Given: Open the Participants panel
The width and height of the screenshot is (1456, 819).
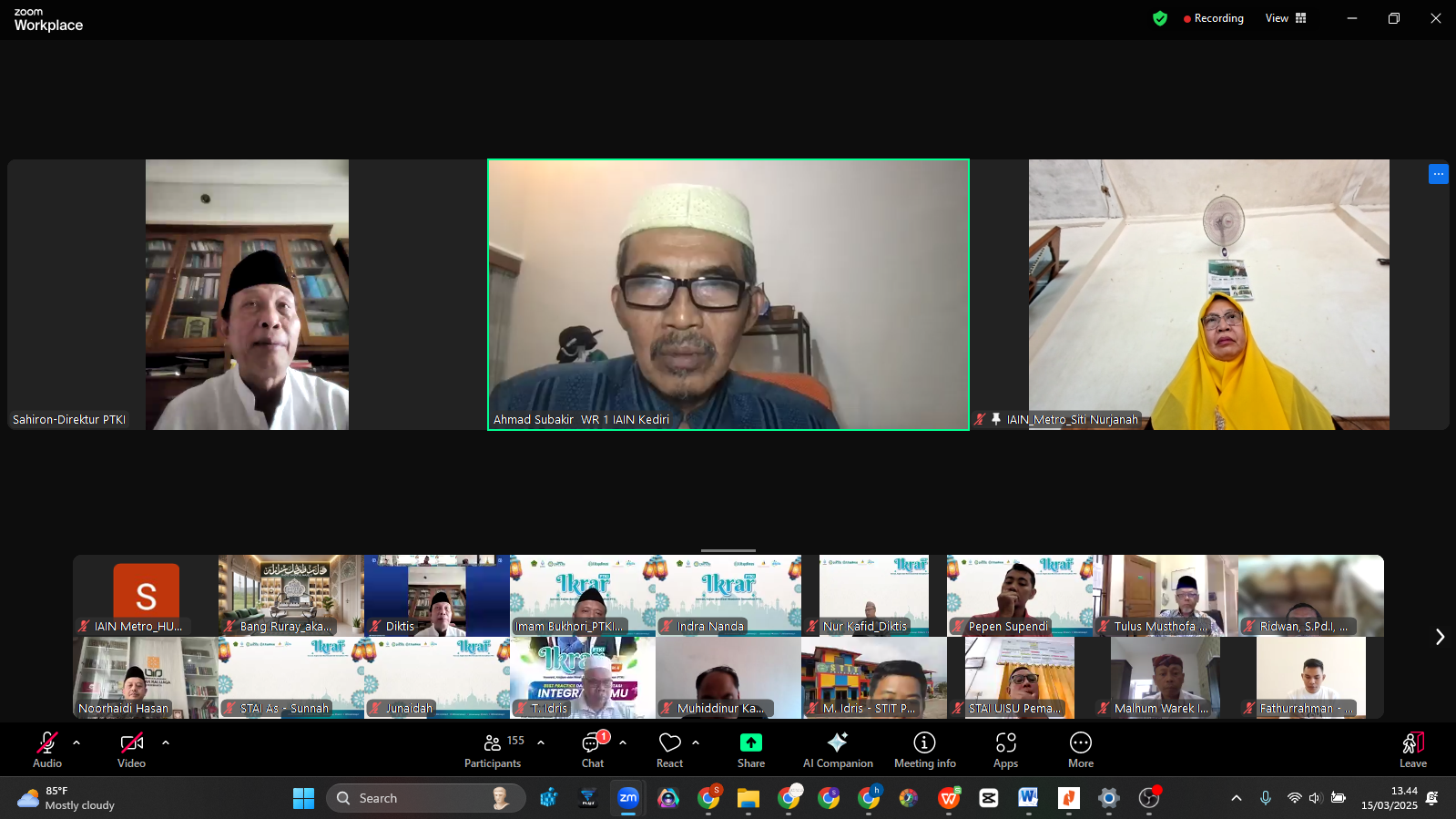Looking at the screenshot, I should pyautogui.click(x=493, y=750).
